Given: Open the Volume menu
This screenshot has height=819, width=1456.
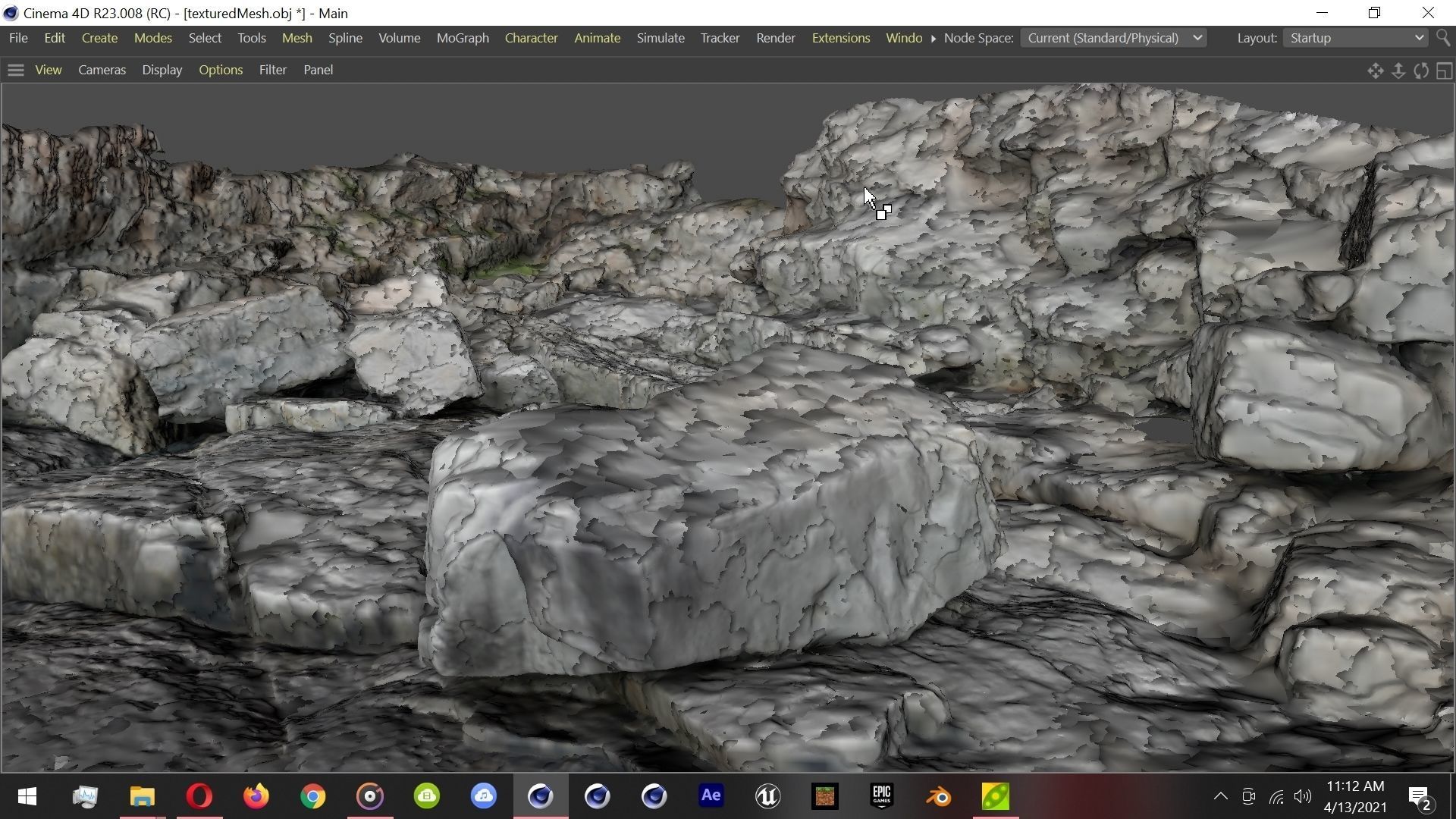Looking at the screenshot, I should [399, 38].
